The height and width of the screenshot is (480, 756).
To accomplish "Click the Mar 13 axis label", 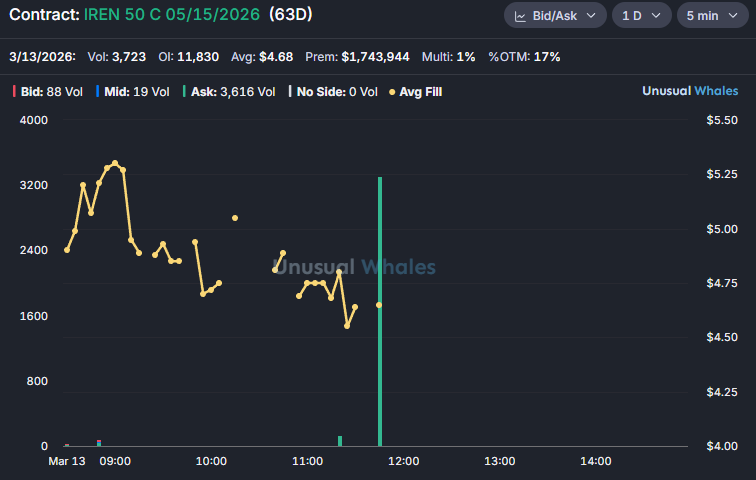I will pyautogui.click(x=67, y=461).
